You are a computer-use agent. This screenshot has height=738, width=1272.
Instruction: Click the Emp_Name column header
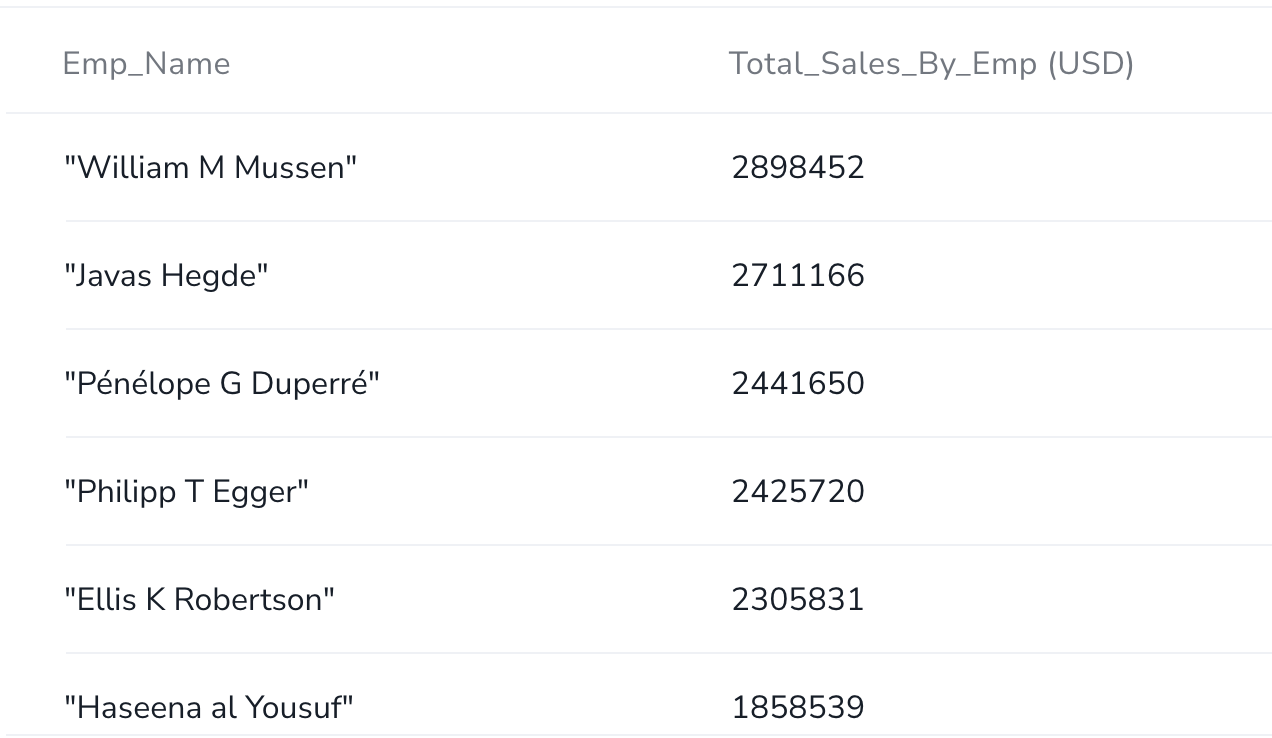pyautogui.click(x=146, y=64)
